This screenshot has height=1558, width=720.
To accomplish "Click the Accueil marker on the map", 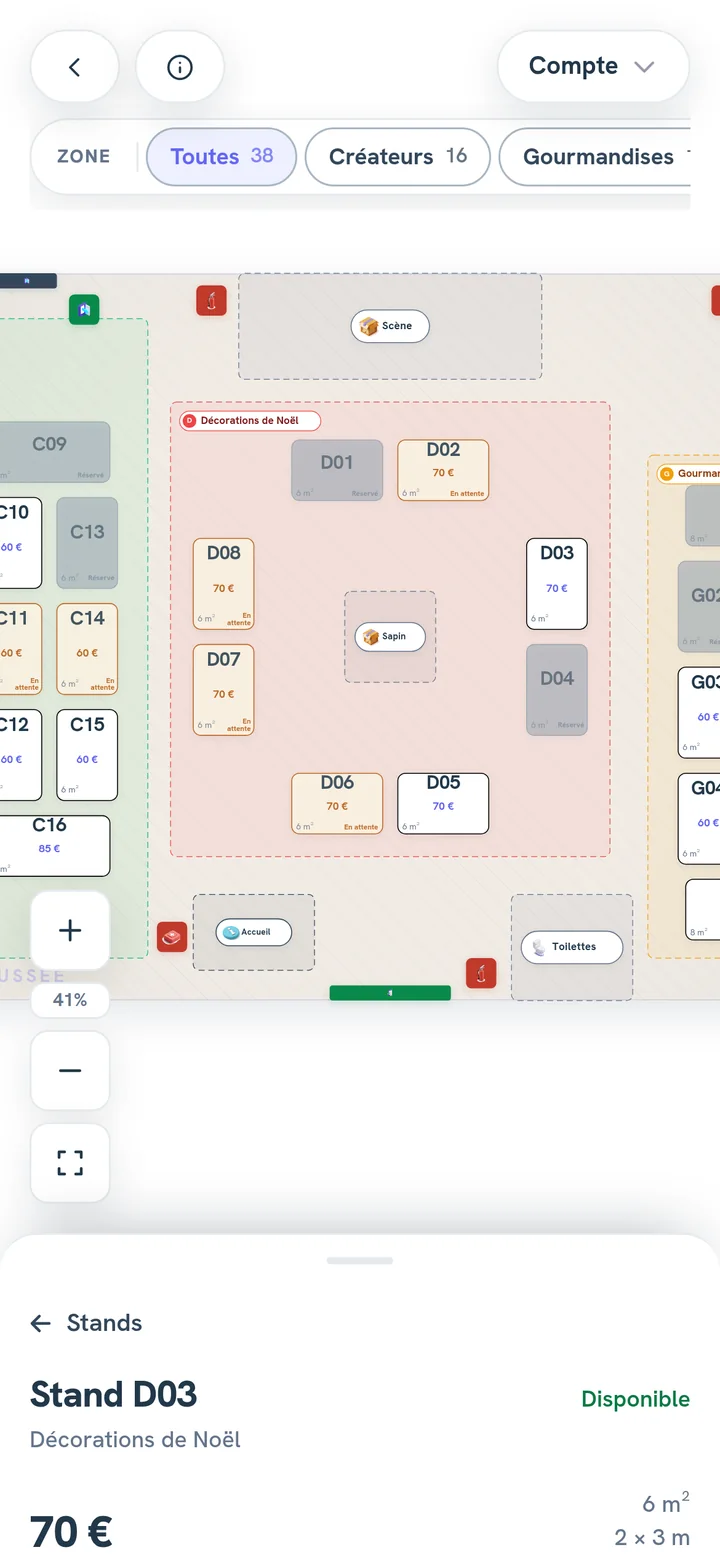I will point(254,932).
